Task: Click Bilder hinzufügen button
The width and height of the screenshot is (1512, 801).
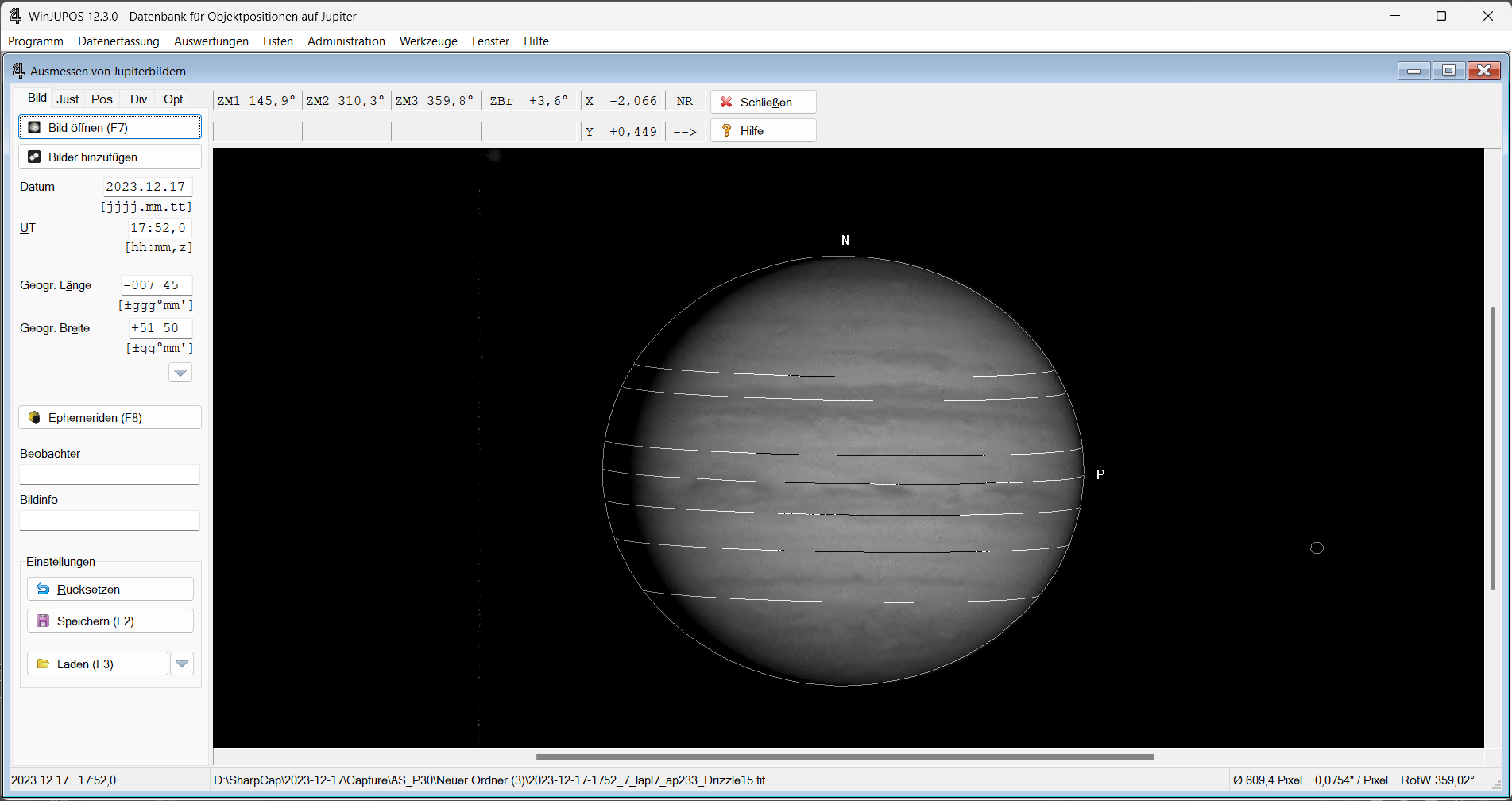Action: (110, 157)
